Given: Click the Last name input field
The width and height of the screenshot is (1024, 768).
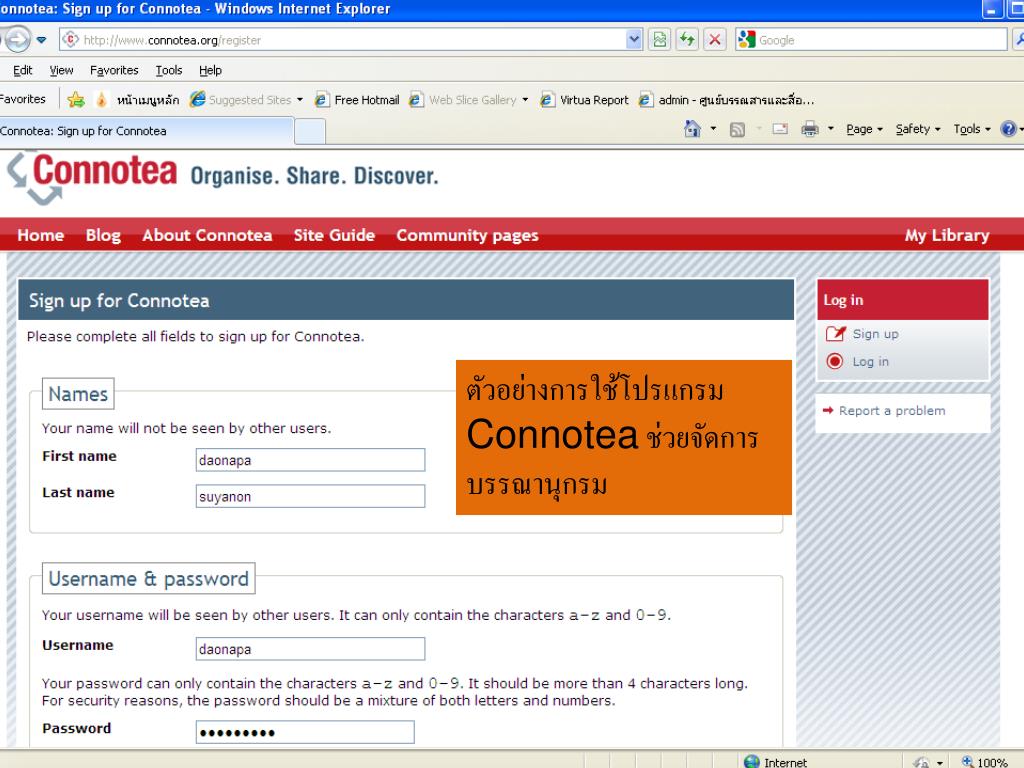Looking at the screenshot, I should [310, 496].
